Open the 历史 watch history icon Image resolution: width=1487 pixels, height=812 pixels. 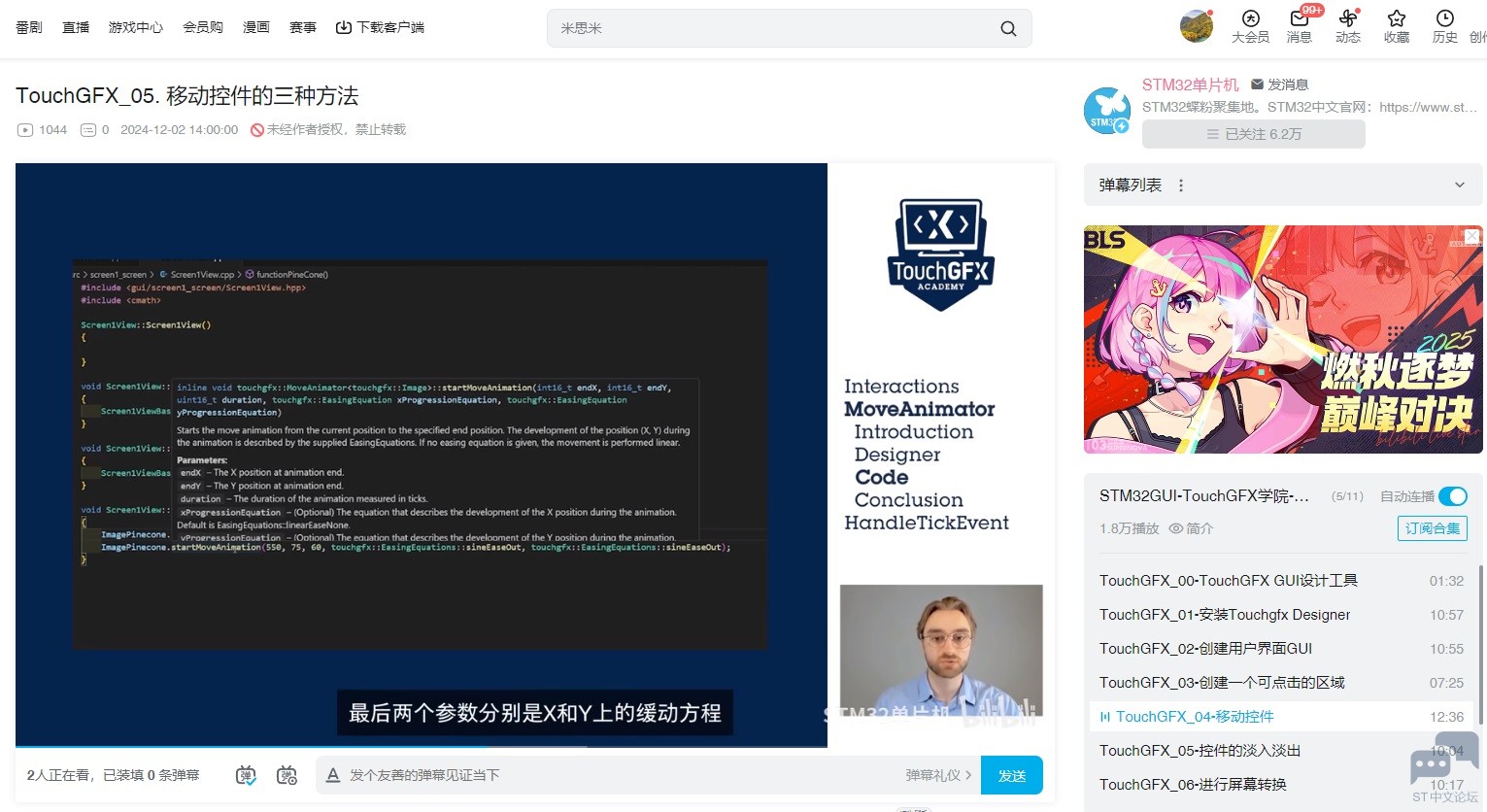tap(1444, 26)
